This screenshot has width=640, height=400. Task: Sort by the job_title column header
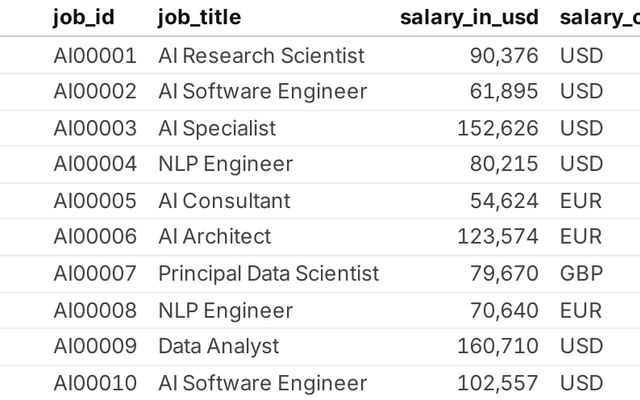tap(199, 17)
